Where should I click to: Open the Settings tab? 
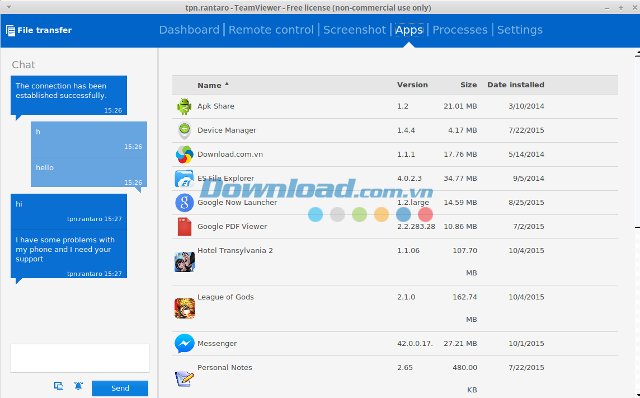point(520,30)
